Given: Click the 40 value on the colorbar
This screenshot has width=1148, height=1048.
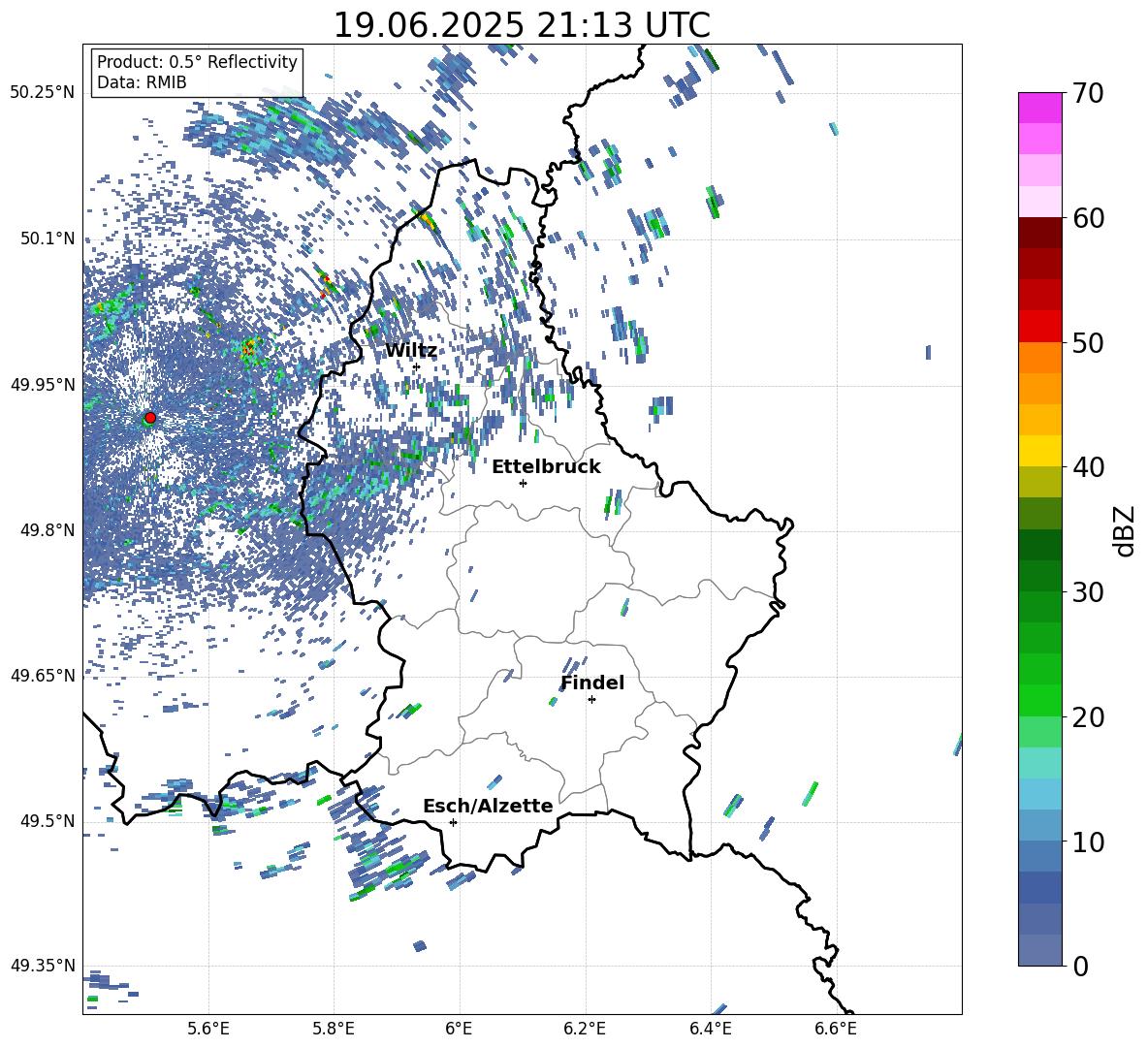Looking at the screenshot, I should (1088, 467).
